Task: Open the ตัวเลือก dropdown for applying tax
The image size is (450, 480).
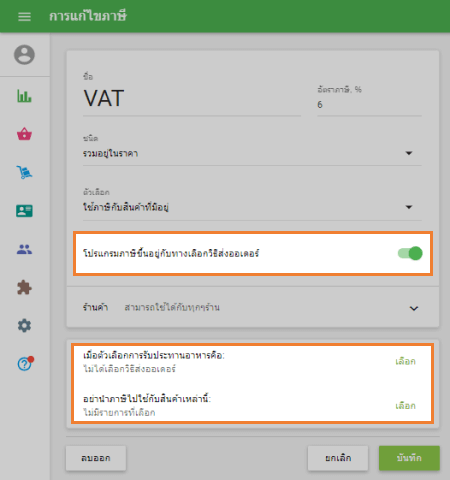Action: pyautogui.click(x=252, y=207)
